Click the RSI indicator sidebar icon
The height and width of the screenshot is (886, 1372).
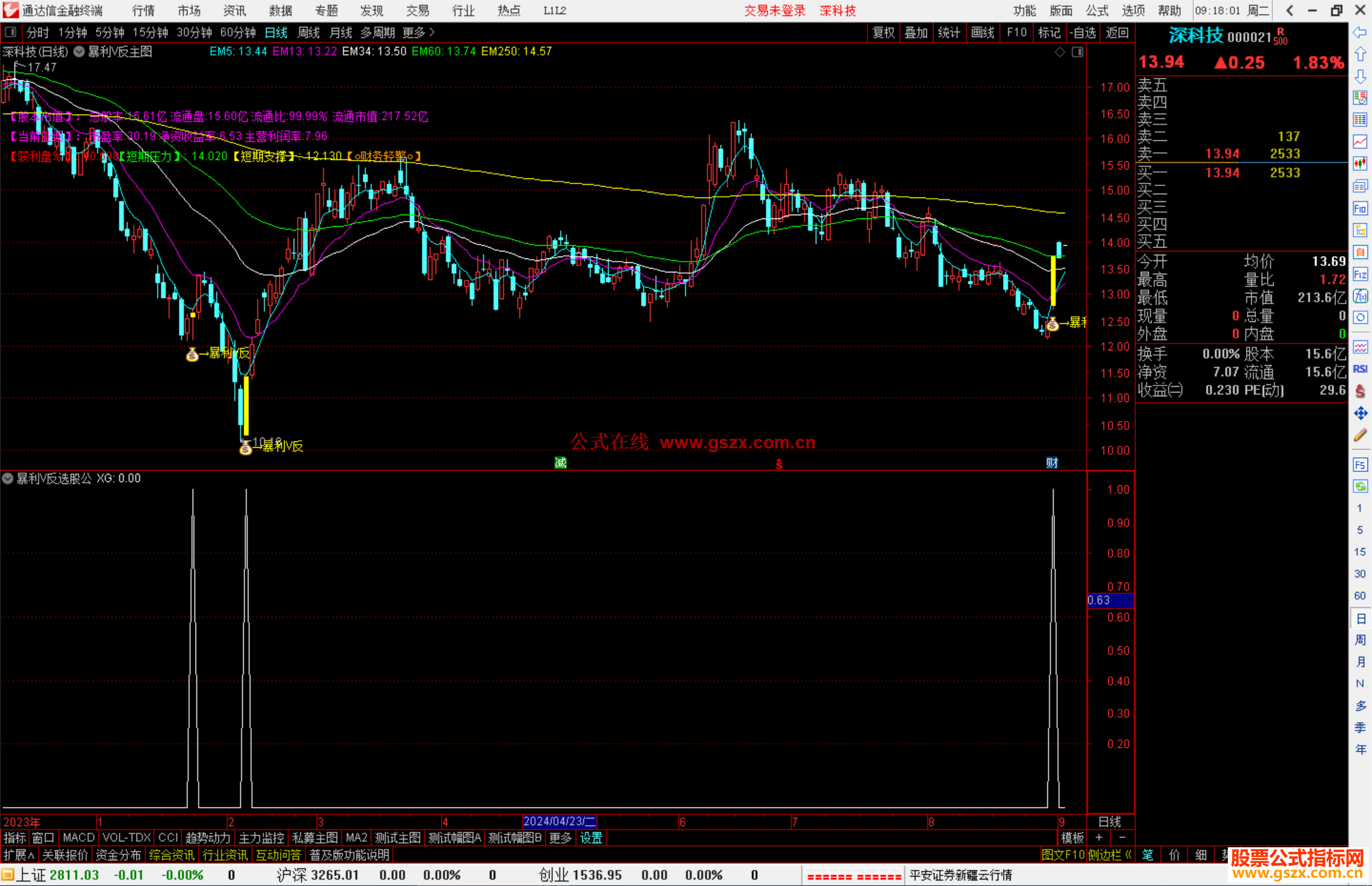tap(1360, 369)
